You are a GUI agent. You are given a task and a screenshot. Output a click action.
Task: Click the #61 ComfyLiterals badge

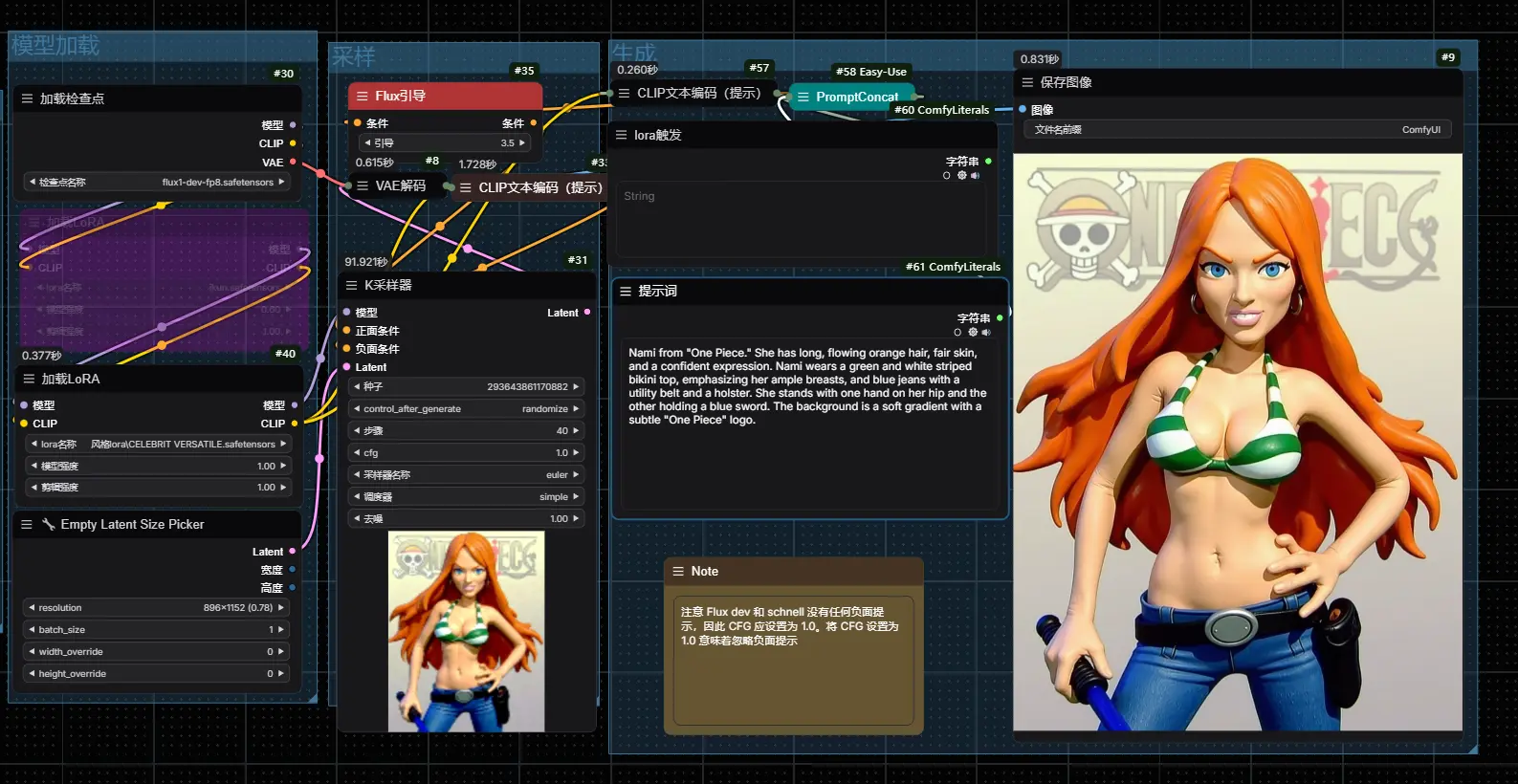click(x=953, y=267)
